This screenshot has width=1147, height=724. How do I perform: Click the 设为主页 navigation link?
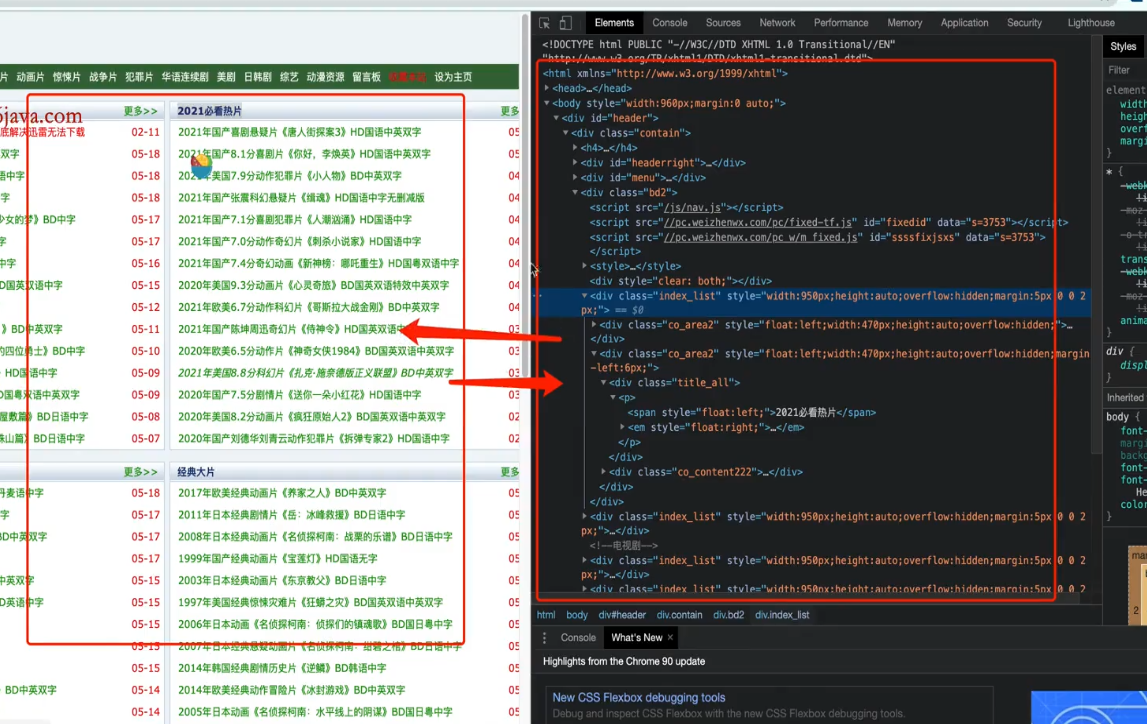coord(453,77)
